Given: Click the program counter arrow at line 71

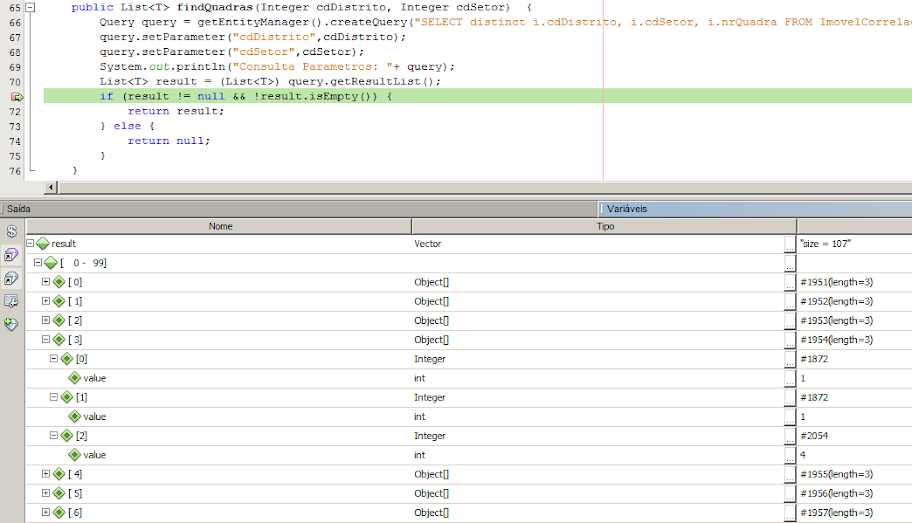Looking at the screenshot, I should [16, 97].
